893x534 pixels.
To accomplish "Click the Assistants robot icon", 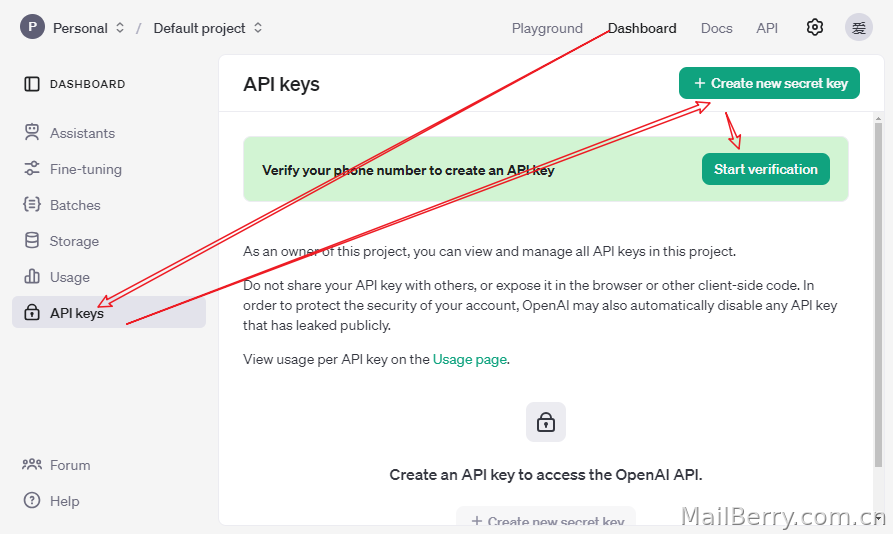I will coord(32,133).
